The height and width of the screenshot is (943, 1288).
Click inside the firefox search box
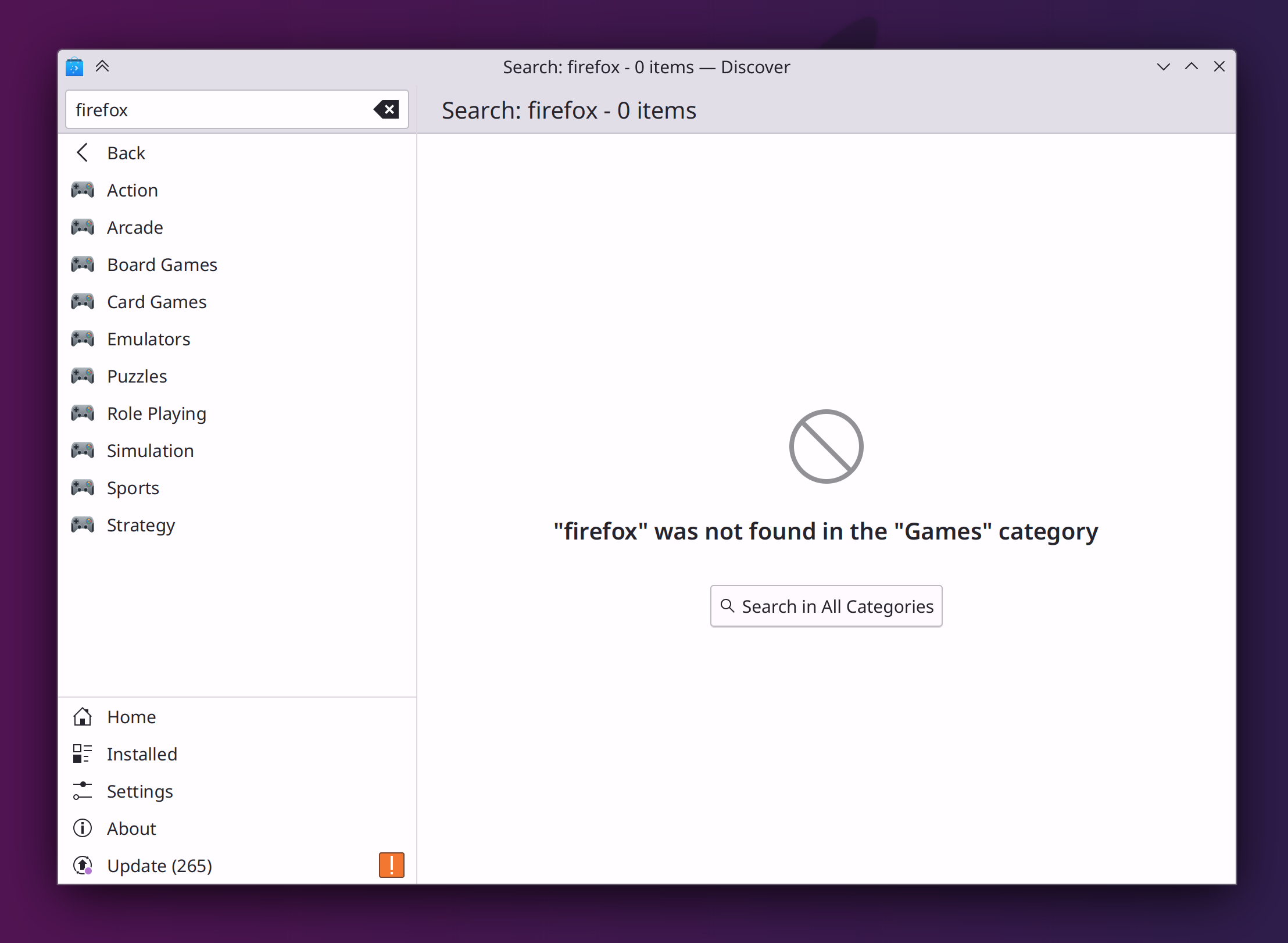point(221,109)
